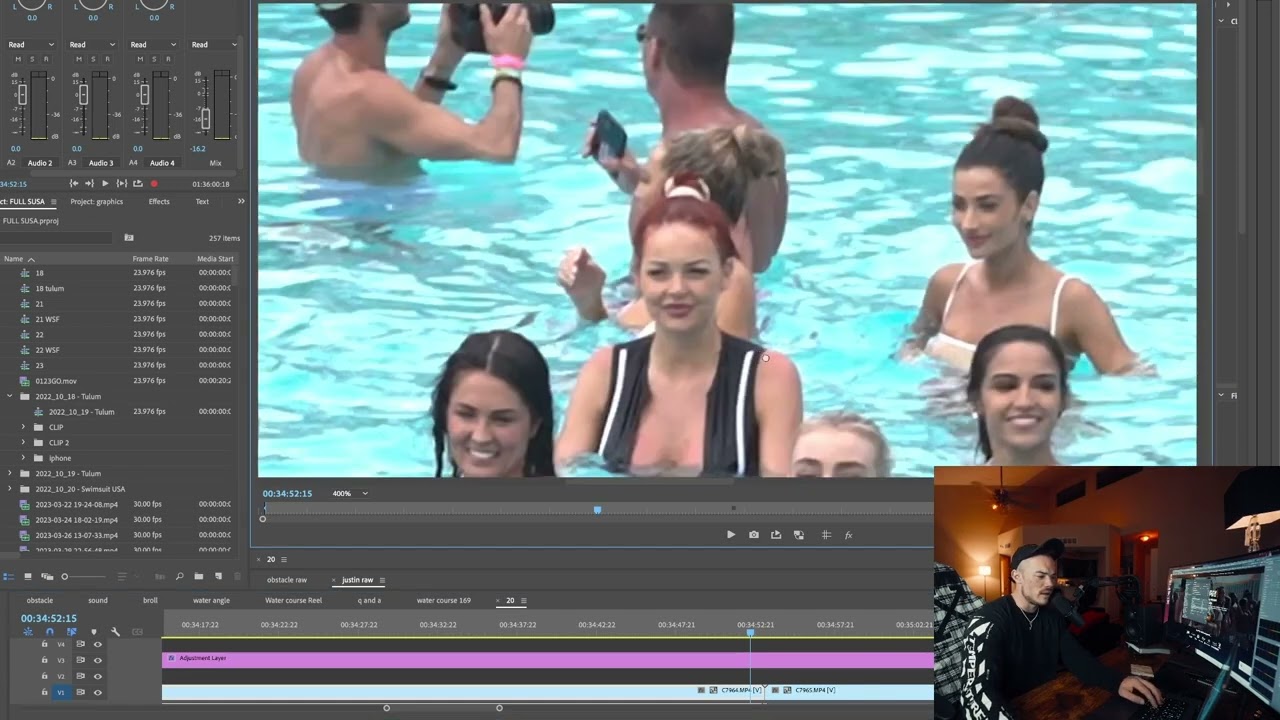Click the lift/export icon beside the camera
Viewport: 1280px width, 720px height.
point(776,535)
